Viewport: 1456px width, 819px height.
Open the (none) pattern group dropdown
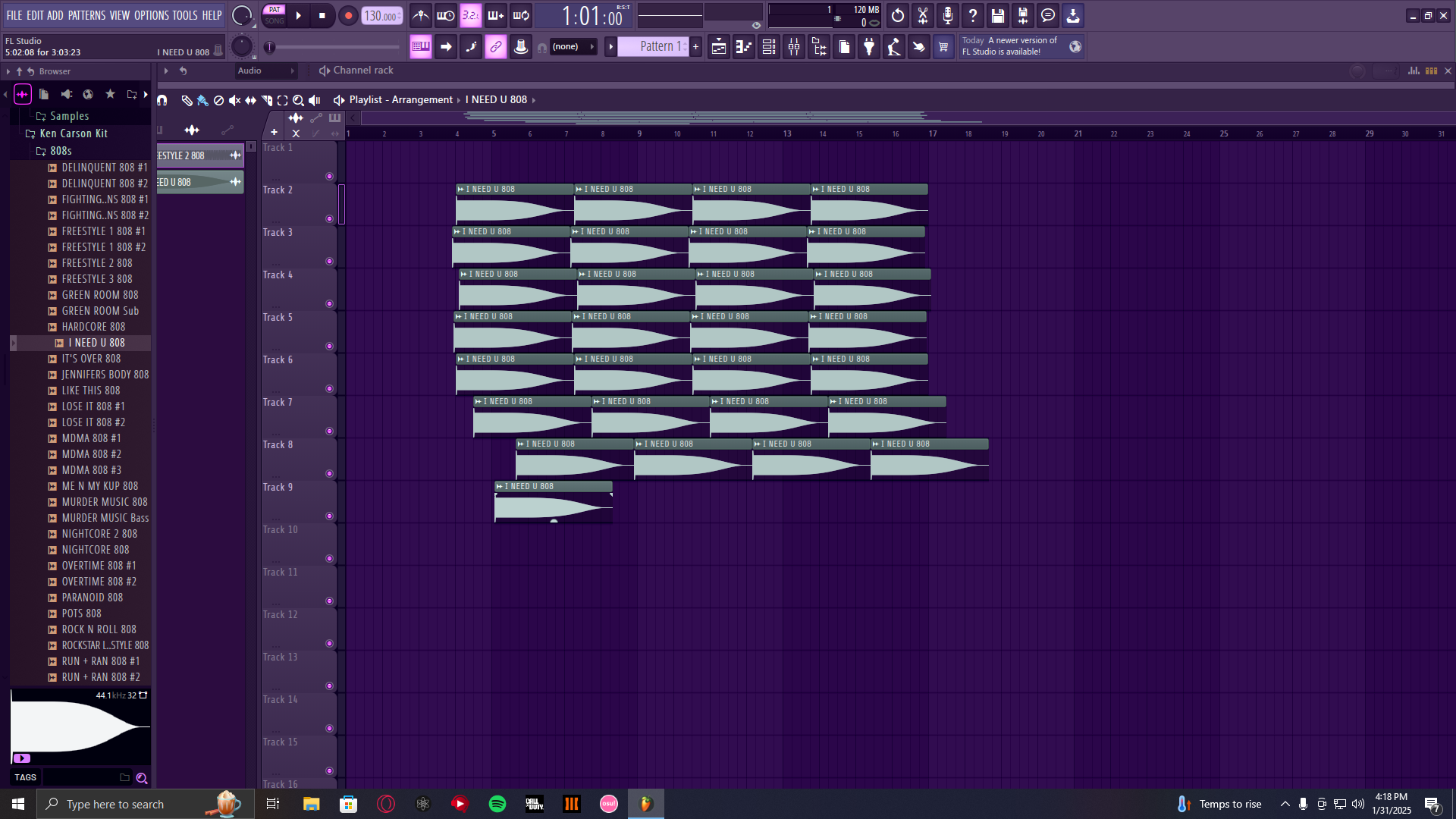[573, 47]
